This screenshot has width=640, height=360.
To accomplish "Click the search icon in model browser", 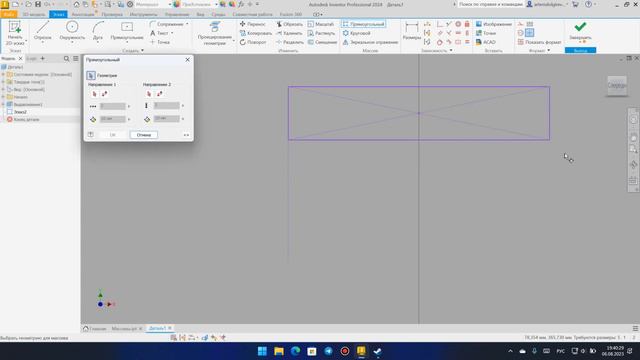I will [x=67, y=59].
